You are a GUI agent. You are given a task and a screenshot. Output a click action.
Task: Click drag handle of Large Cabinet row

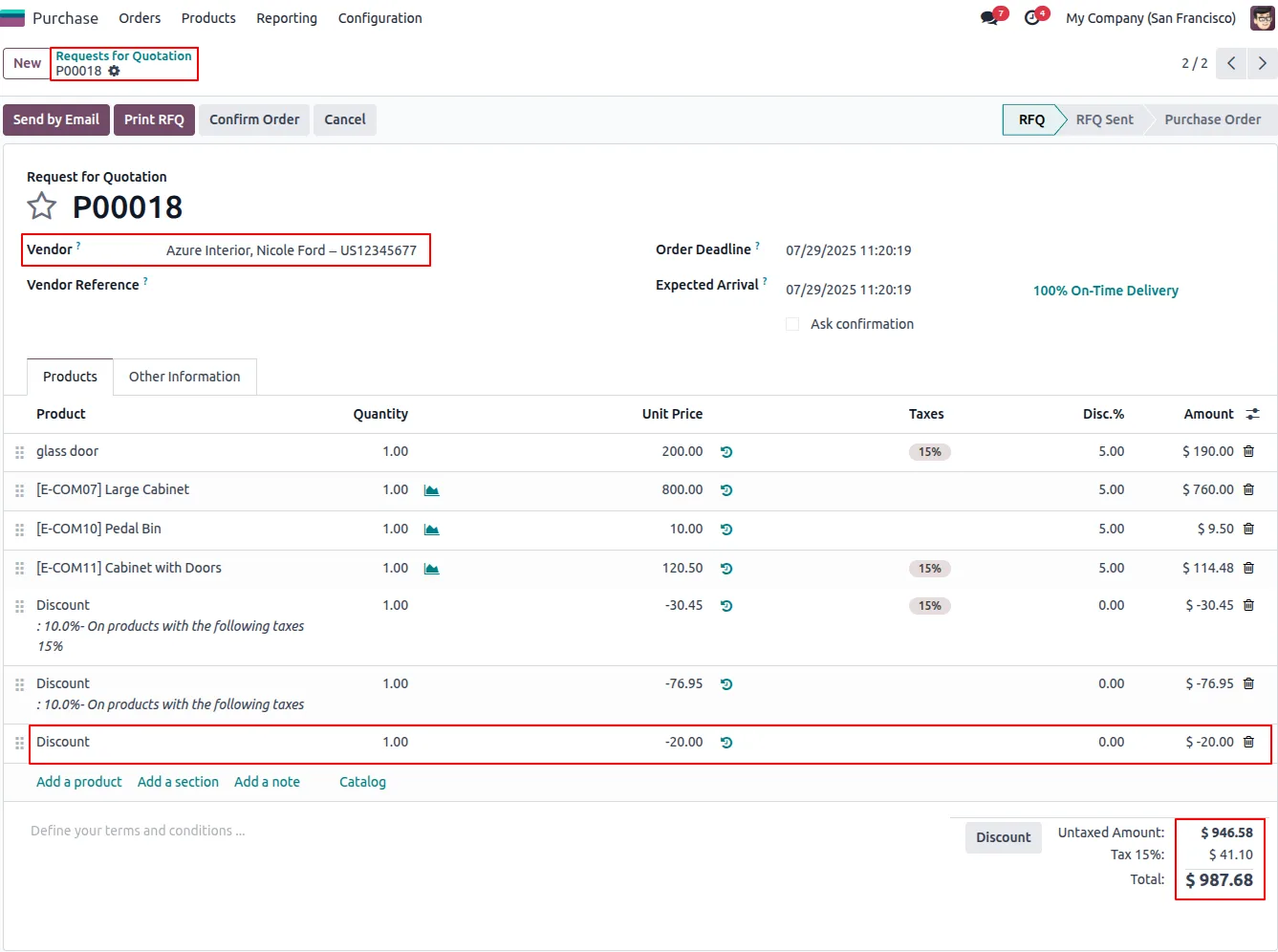pos(19,490)
